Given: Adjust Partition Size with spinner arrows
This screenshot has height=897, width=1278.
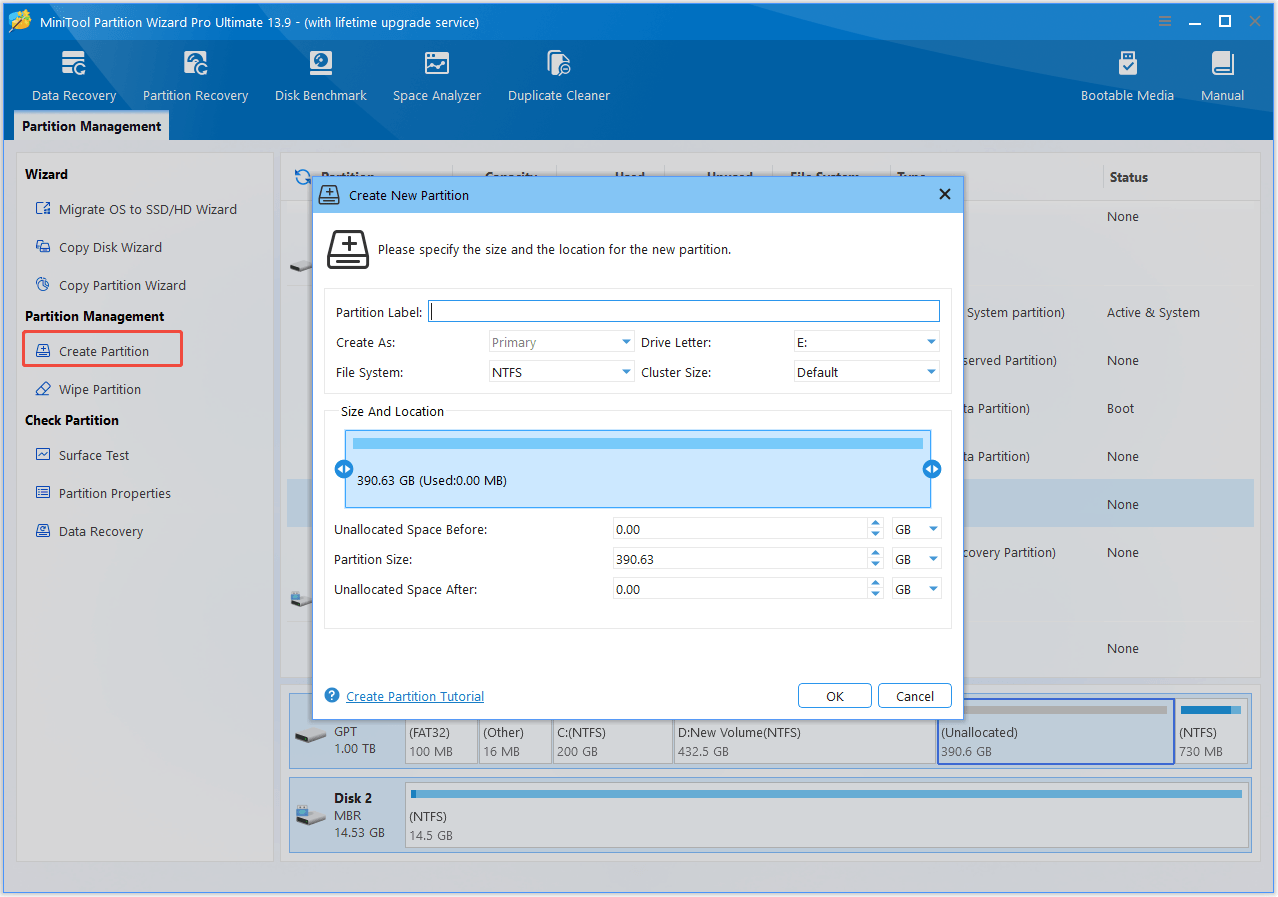Looking at the screenshot, I should coord(876,559).
